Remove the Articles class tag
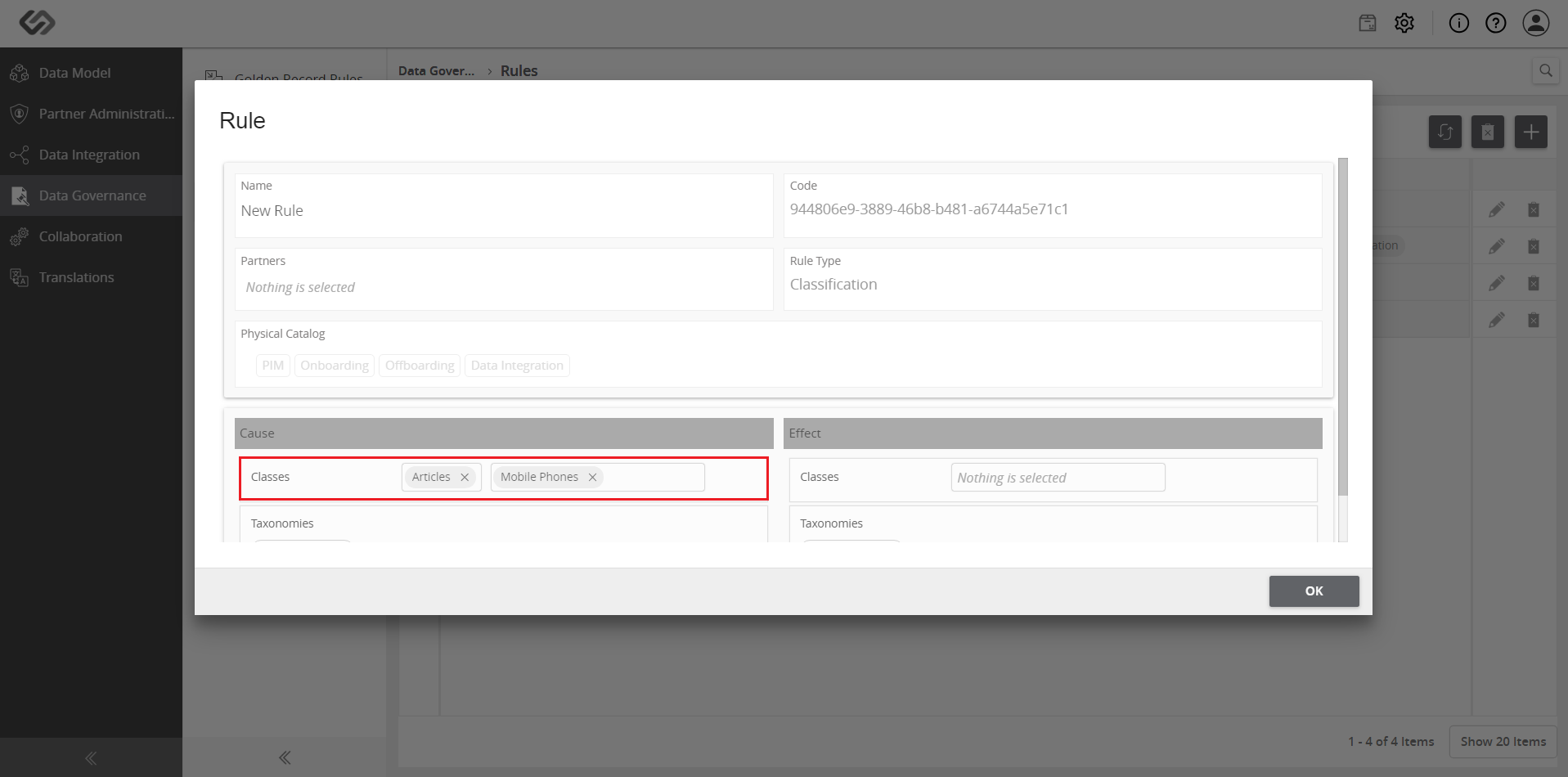The image size is (1568, 777). [x=465, y=477]
